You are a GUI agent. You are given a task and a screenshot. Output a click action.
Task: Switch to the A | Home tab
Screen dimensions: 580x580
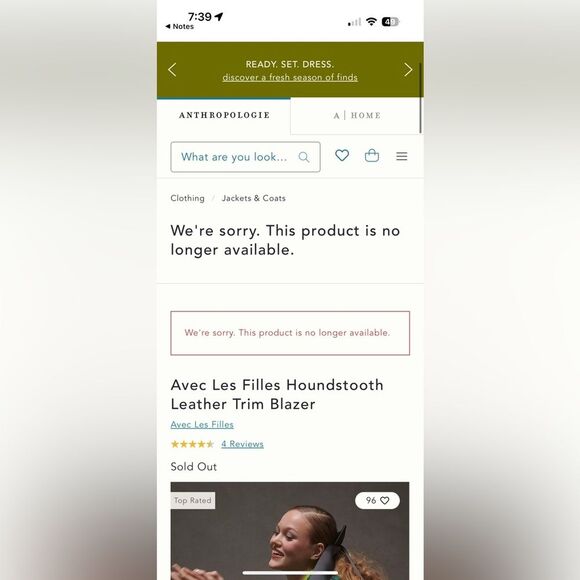click(x=357, y=116)
